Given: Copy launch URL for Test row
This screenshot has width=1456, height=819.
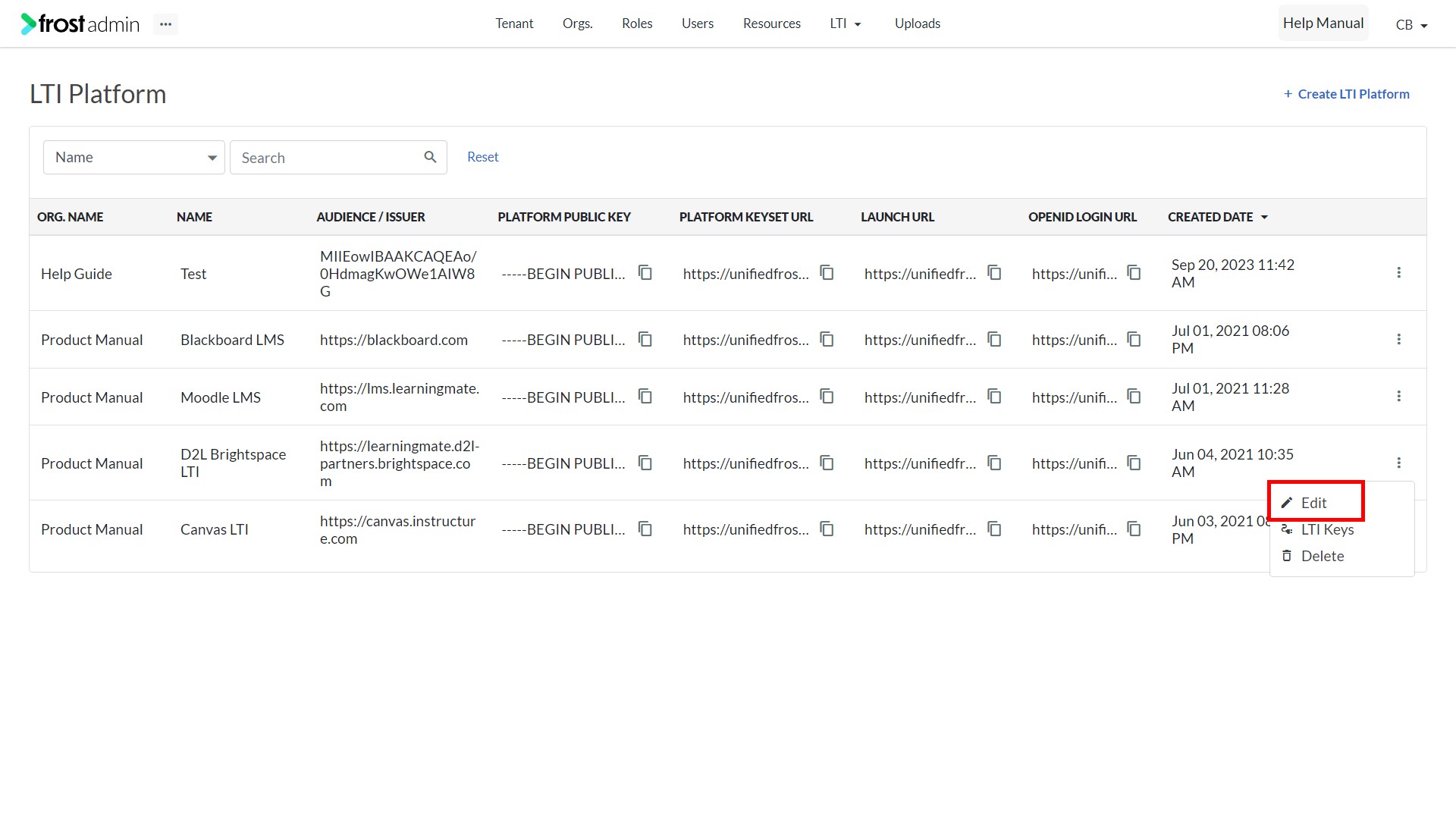Looking at the screenshot, I should [x=995, y=272].
